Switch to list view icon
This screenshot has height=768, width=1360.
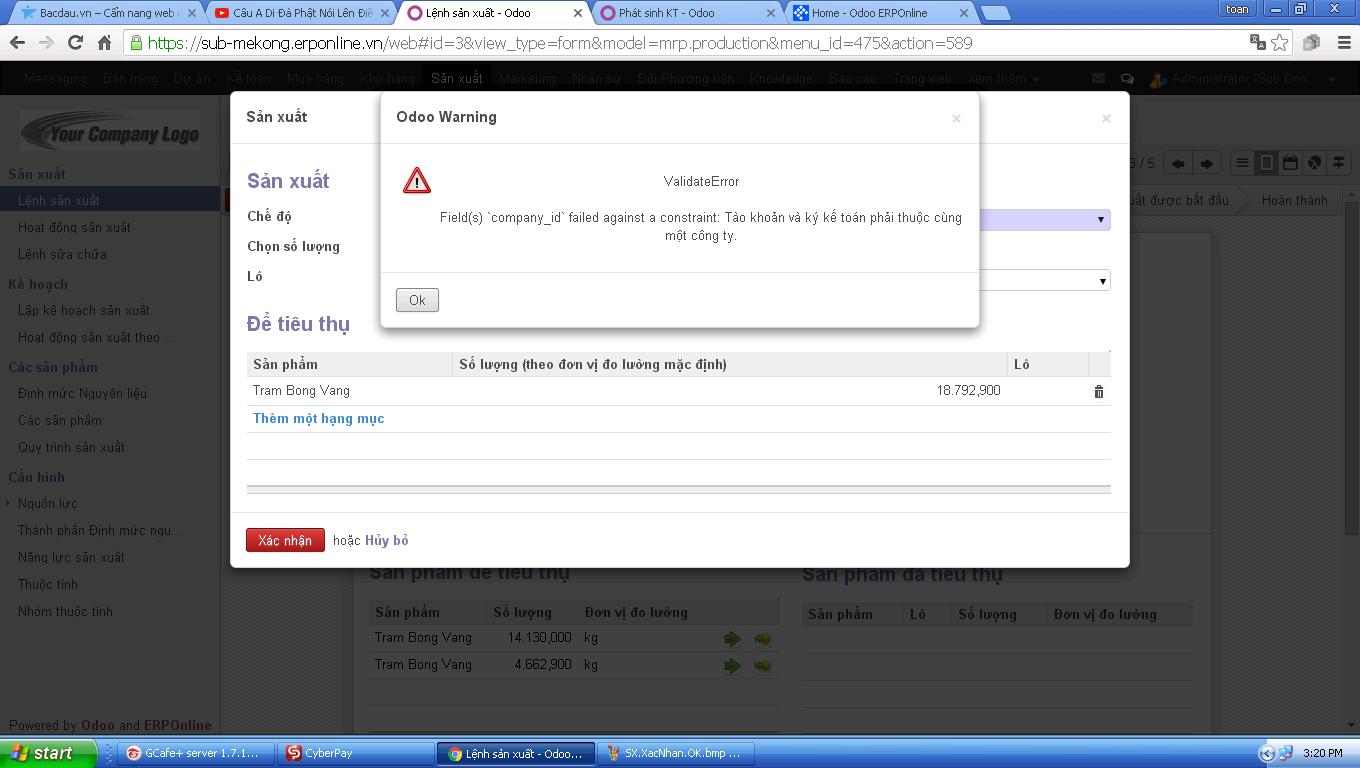click(x=1242, y=163)
